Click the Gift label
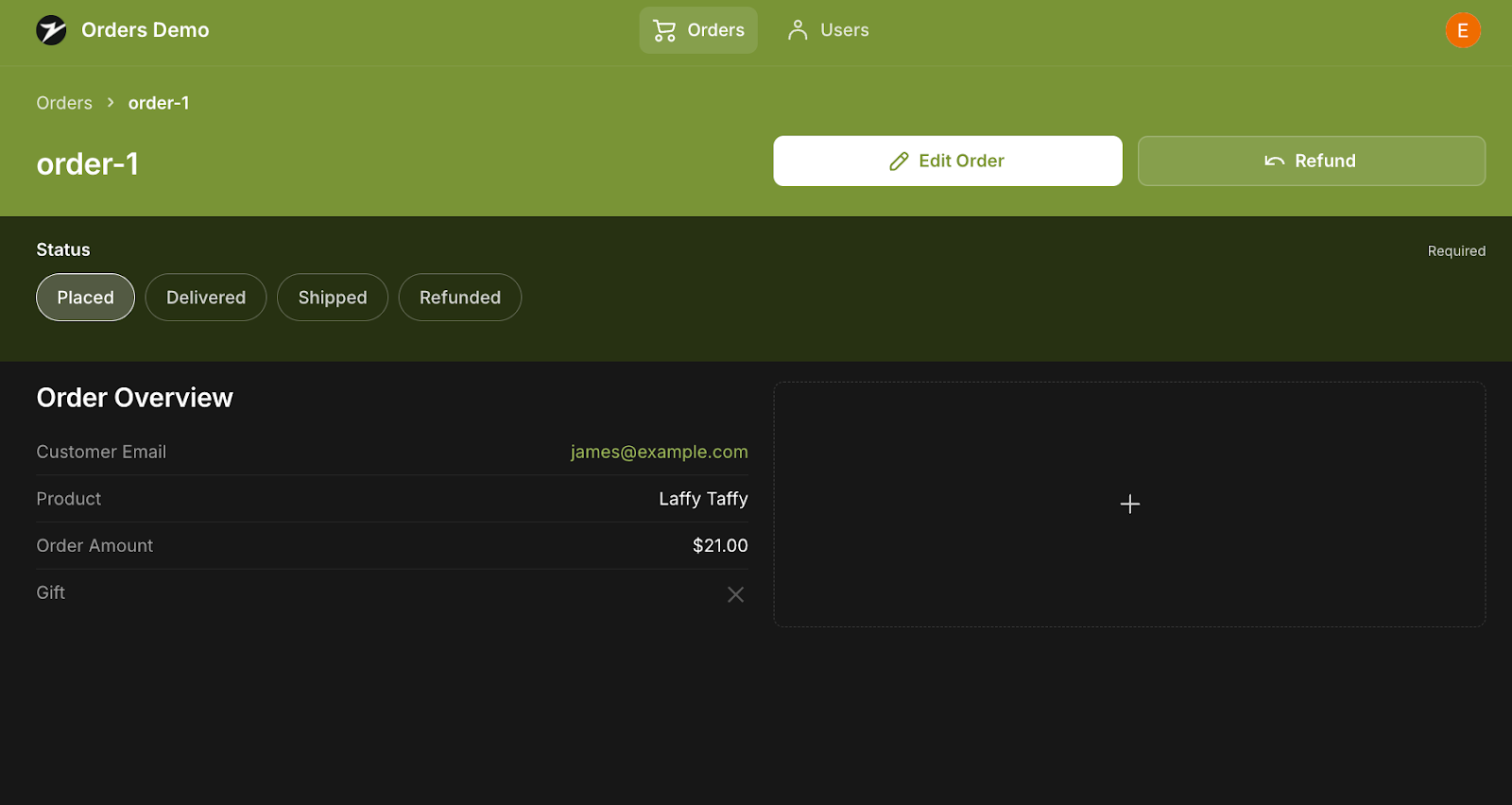The height and width of the screenshot is (805, 1512). point(50,592)
